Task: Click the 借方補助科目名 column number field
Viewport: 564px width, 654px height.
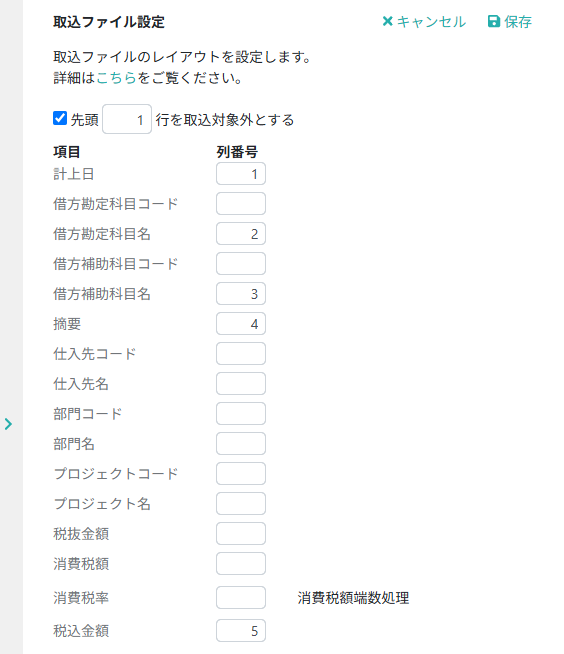Action: [x=241, y=294]
